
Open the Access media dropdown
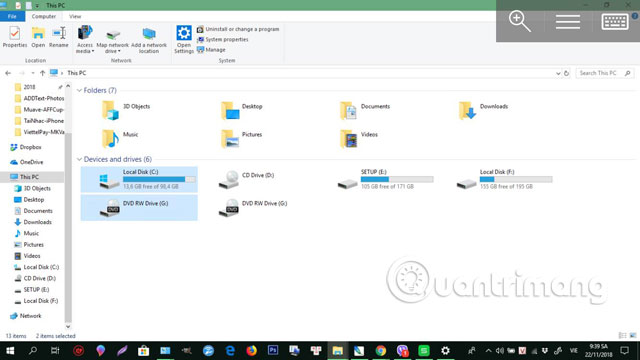coord(85,40)
